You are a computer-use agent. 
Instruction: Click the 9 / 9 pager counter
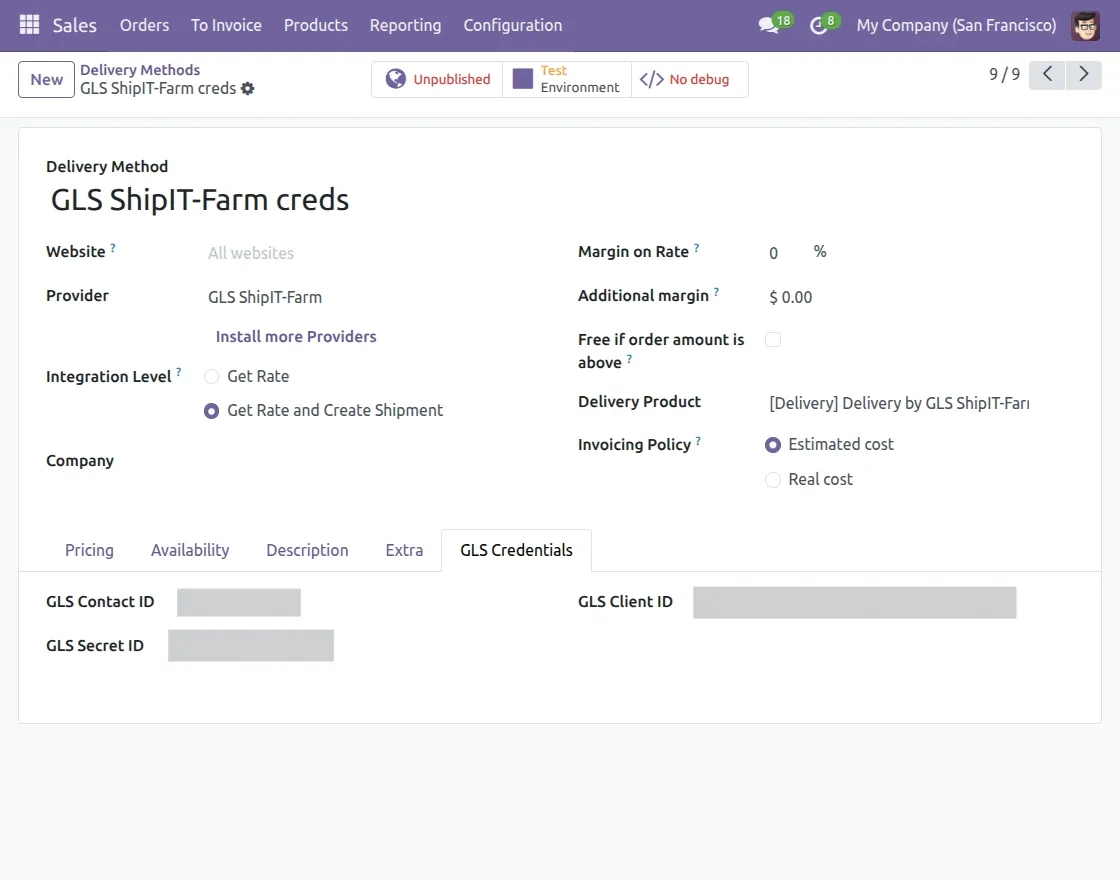point(1004,74)
